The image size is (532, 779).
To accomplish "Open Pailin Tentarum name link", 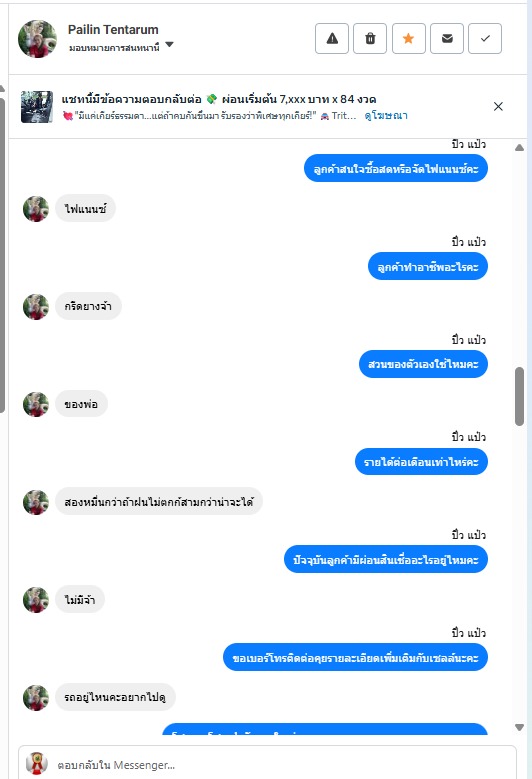I will point(113,30).
